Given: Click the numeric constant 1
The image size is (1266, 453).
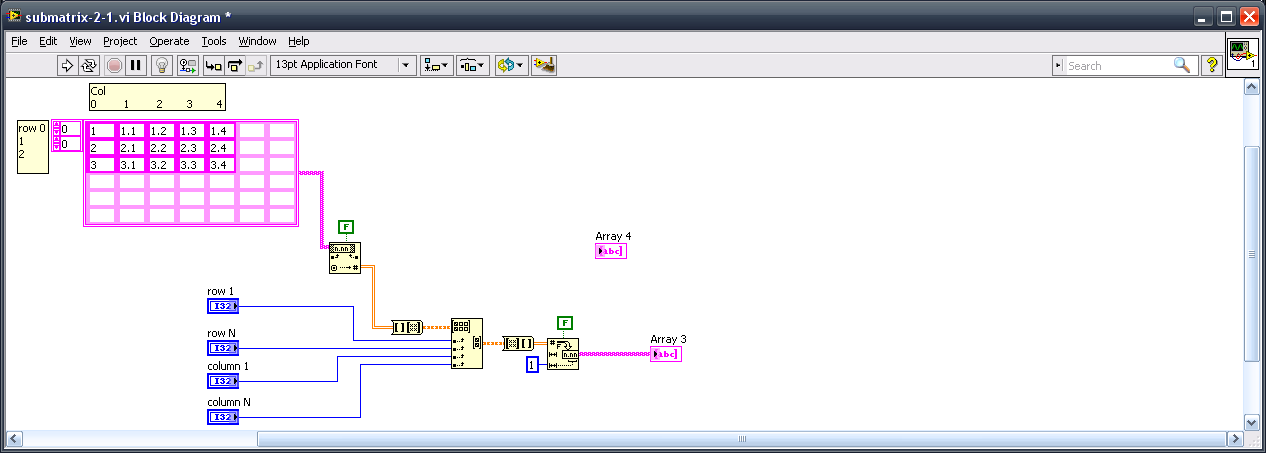Looking at the screenshot, I should tap(533, 365).
